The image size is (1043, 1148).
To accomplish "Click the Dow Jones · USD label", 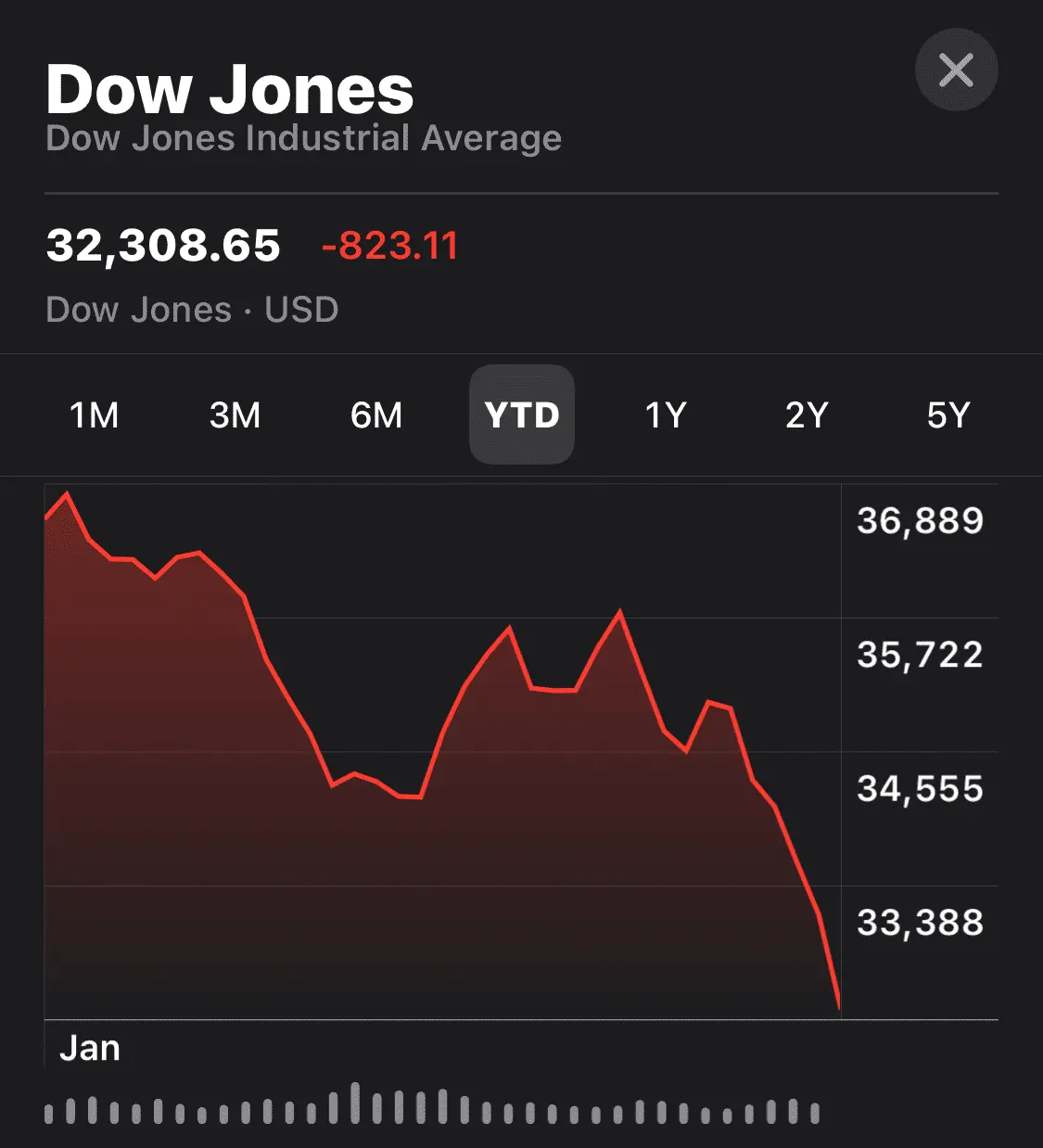I will pos(192,310).
